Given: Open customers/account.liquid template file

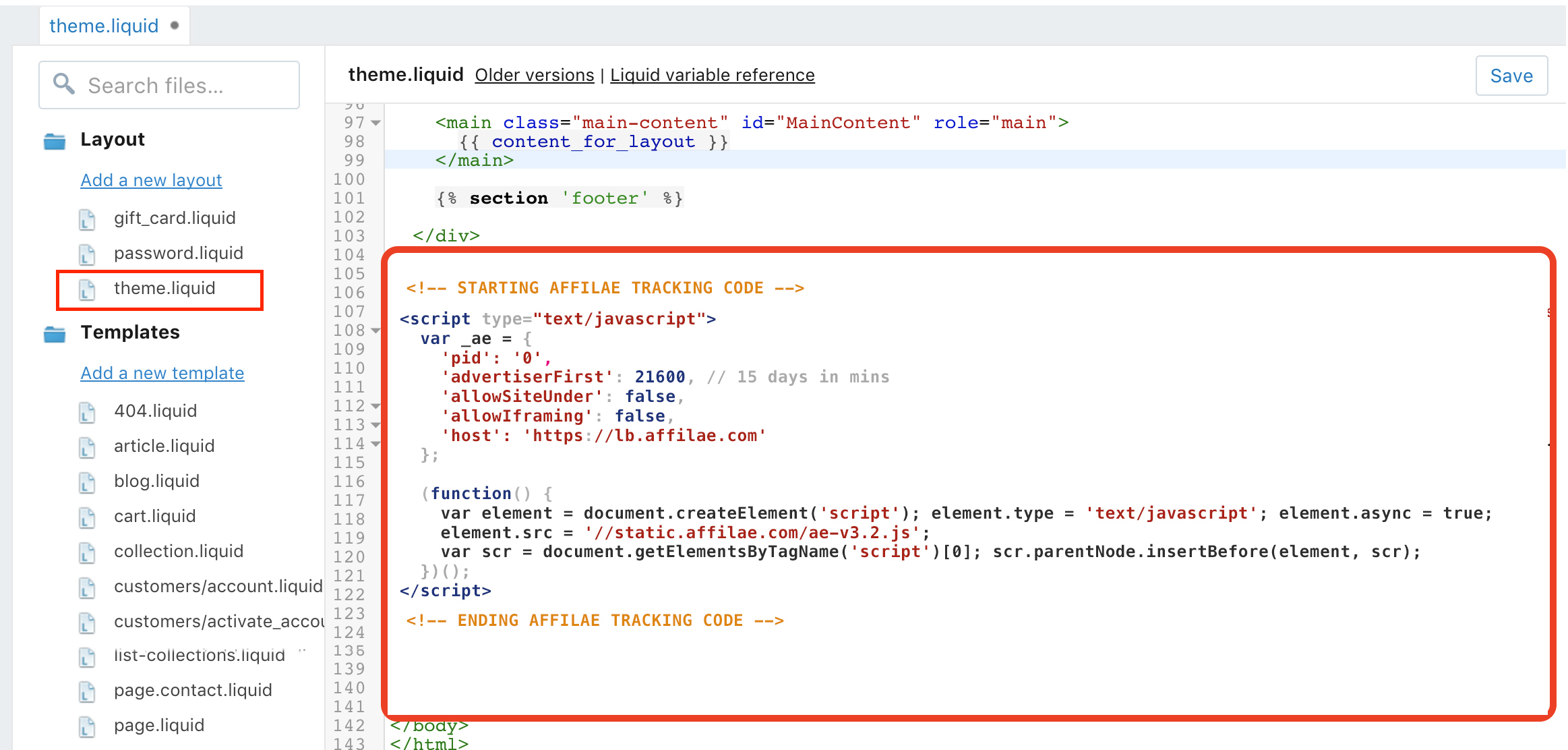Looking at the screenshot, I should [218, 586].
